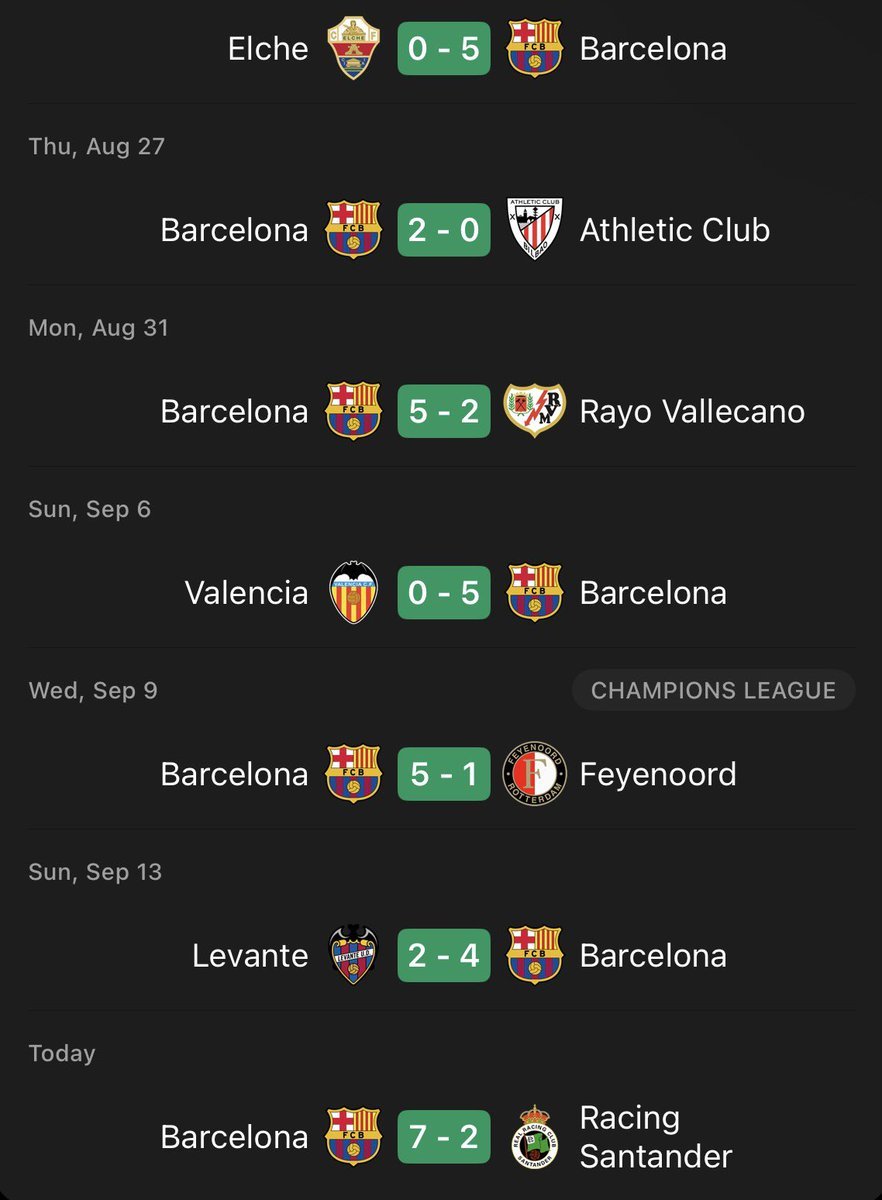Screen dimensions: 882x1200
Task: Select the Rayo Vallecano team name
Action: point(692,412)
